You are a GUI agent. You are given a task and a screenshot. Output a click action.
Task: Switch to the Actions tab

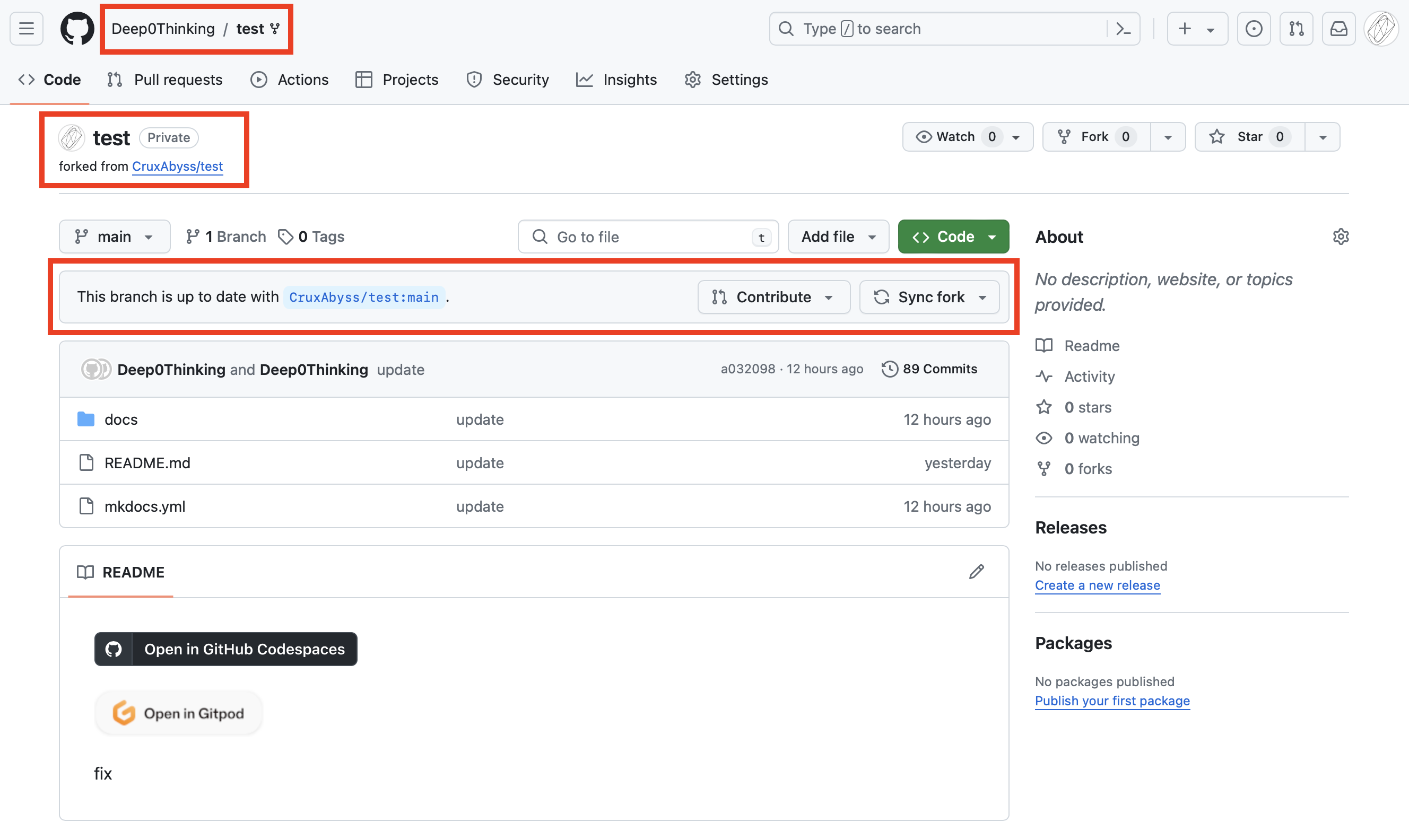tap(289, 80)
